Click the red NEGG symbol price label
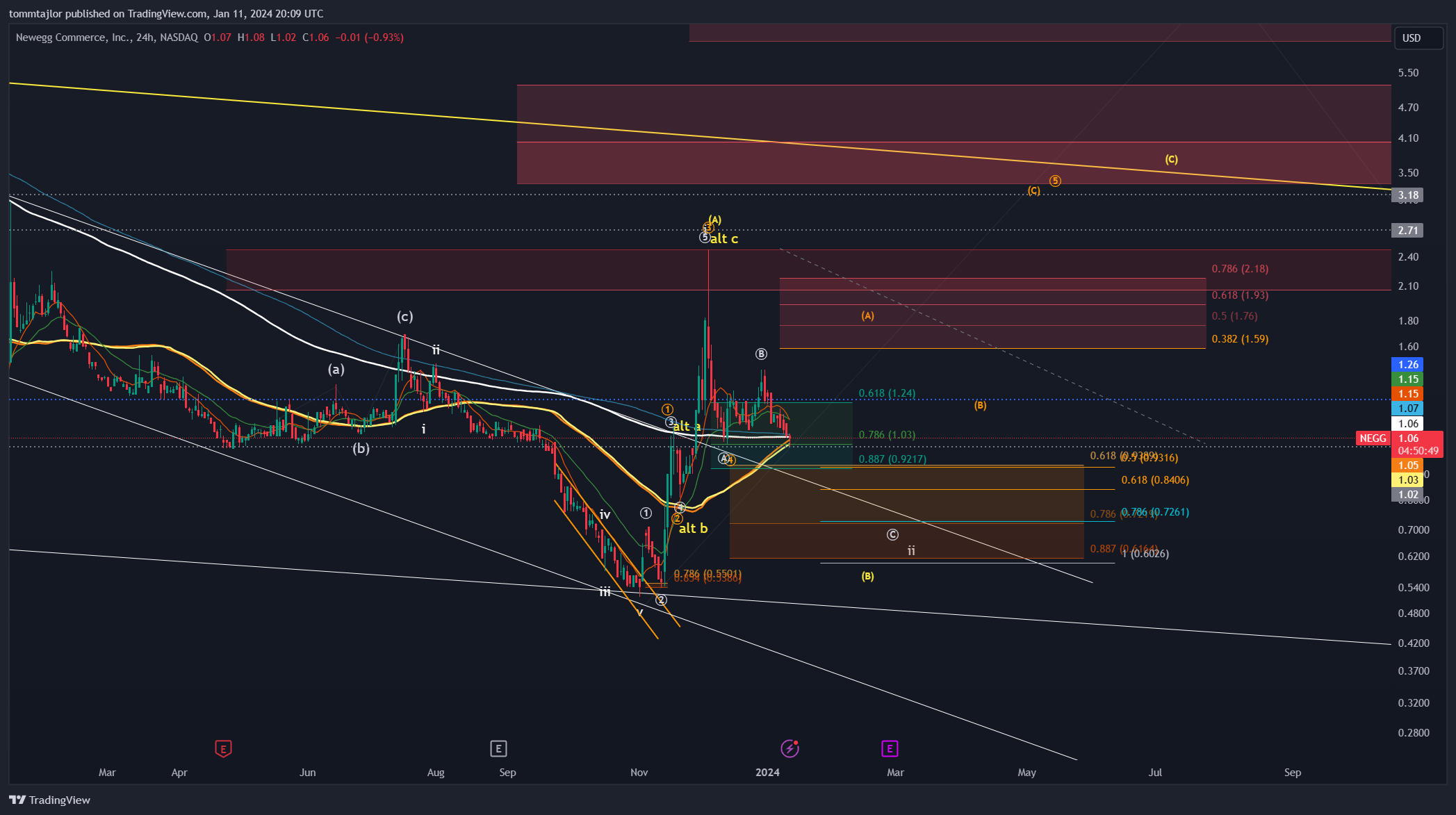 tap(1373, 438)
